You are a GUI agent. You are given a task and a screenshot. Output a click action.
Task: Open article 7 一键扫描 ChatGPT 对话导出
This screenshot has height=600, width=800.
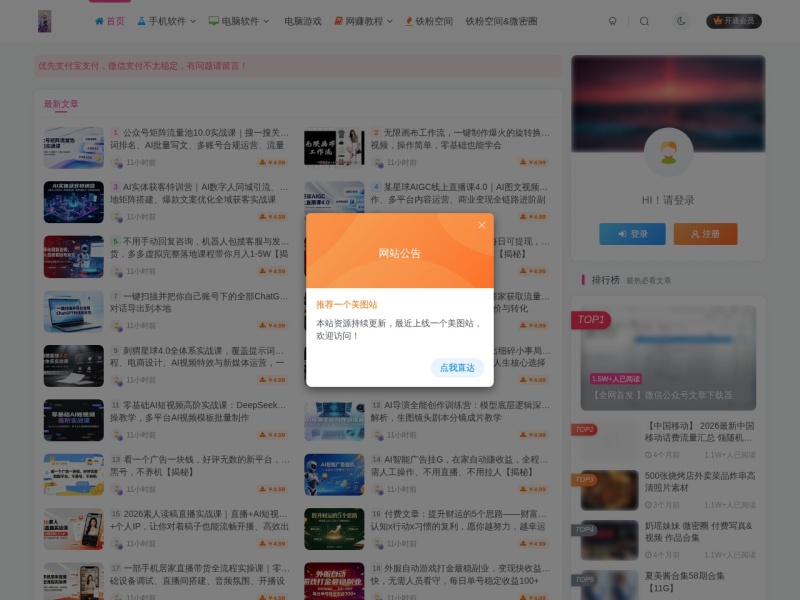point(199,302)
